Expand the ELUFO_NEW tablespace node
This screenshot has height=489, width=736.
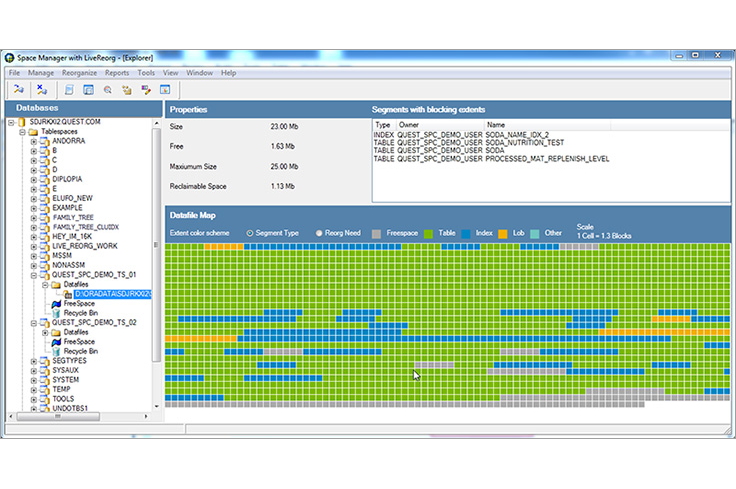(34, 199)
